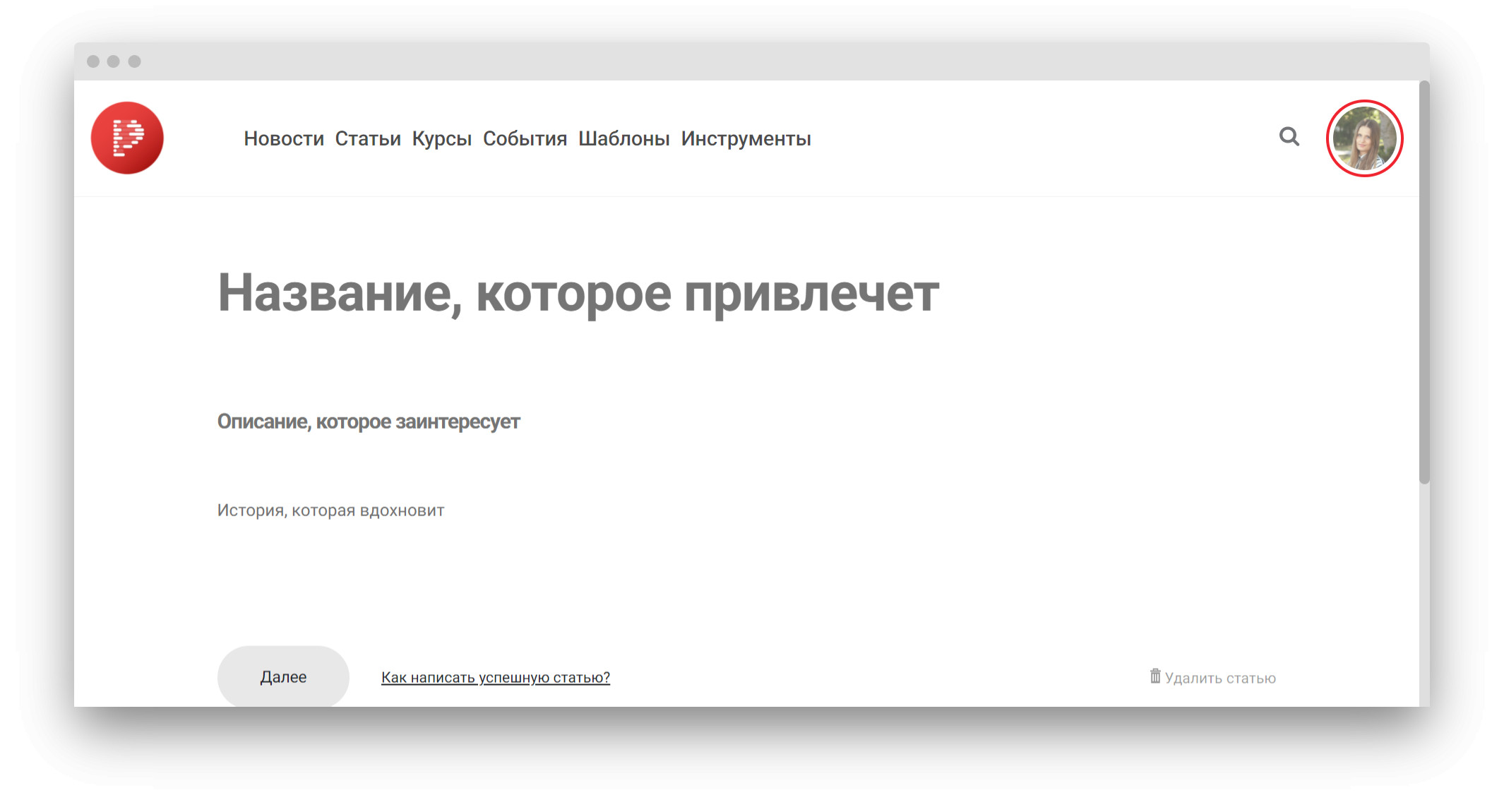1504x812 pixels.
Task: Open 'Как написать успешную статью?' link
Action: (x=495, y=678)
